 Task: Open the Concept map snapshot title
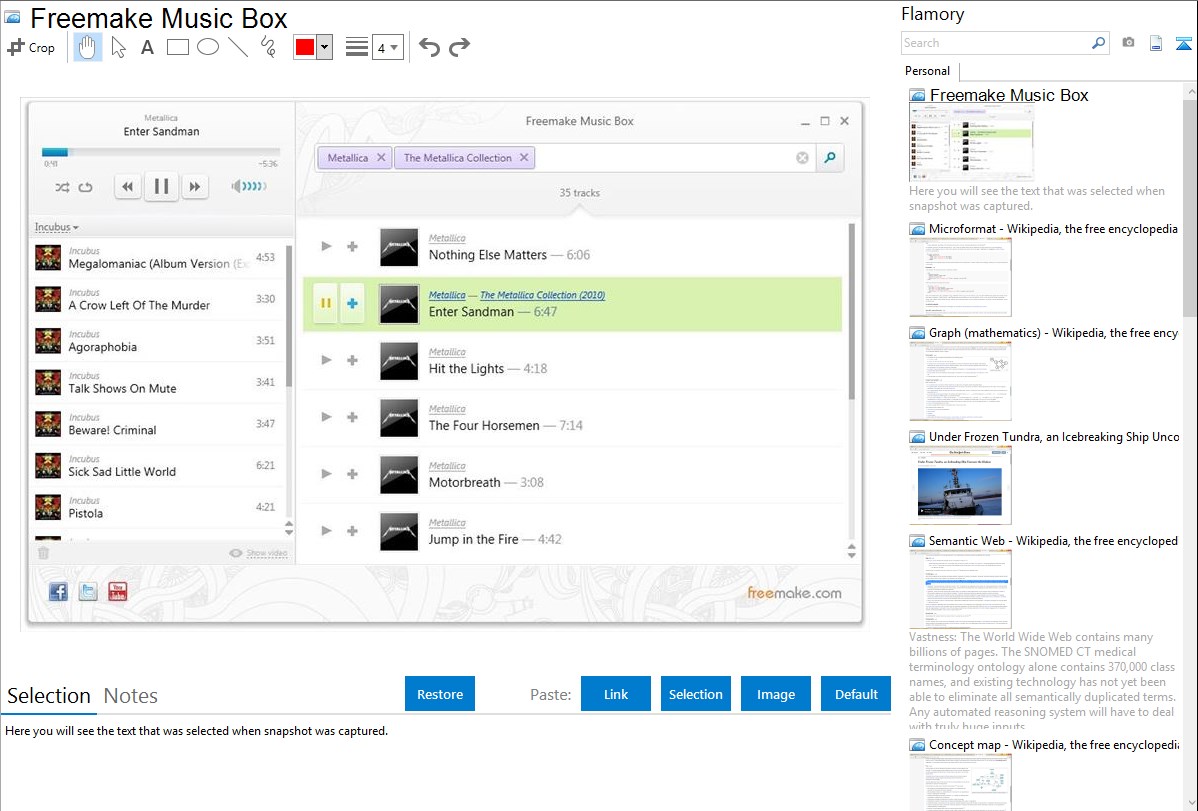click(x=1054, y=745)
